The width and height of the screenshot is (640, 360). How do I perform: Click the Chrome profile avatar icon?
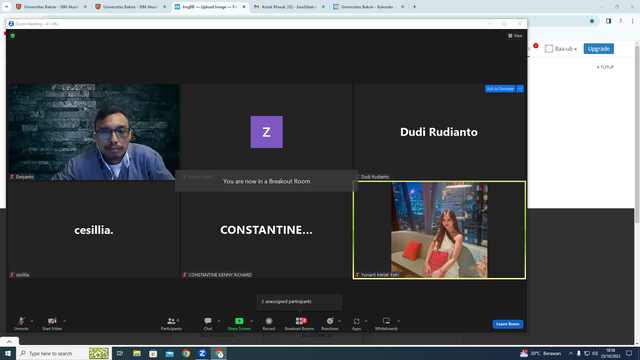coord(620,21)
